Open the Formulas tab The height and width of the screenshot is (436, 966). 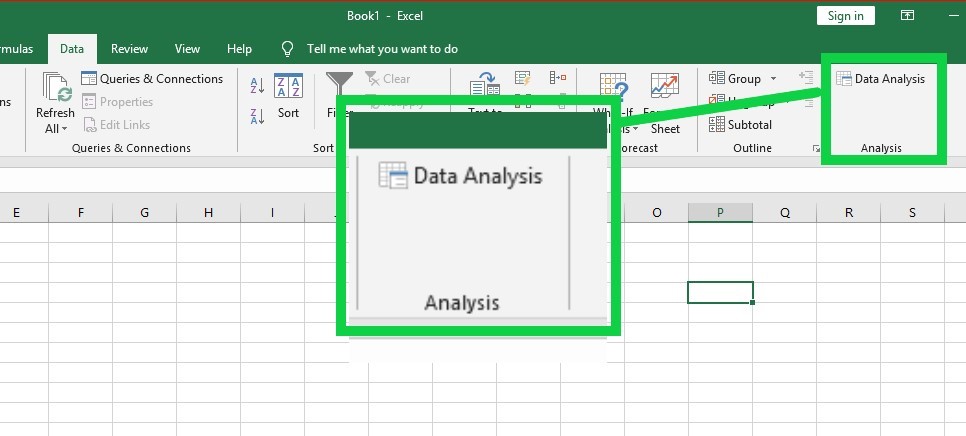(17, 49)
